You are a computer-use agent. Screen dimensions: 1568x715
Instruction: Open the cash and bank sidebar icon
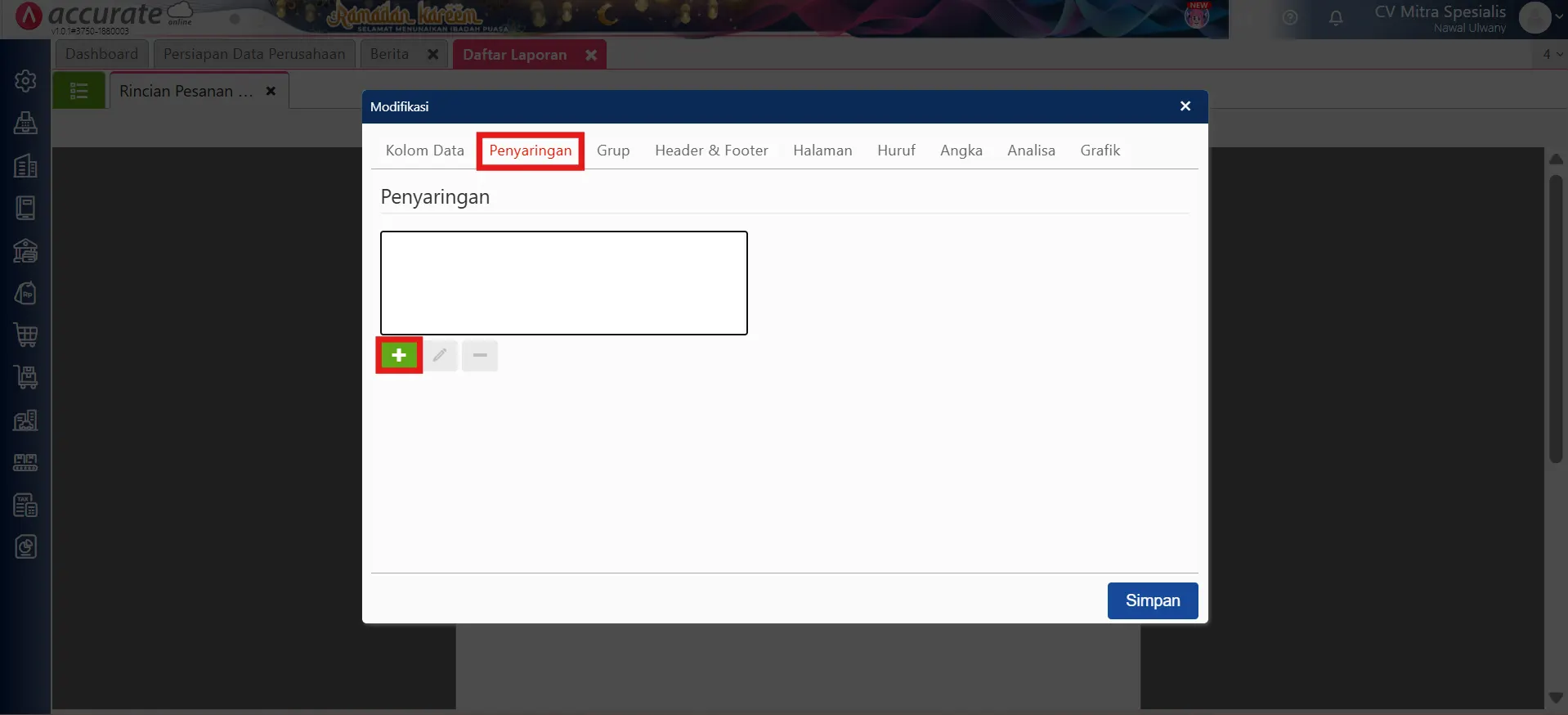click(25, 250)
